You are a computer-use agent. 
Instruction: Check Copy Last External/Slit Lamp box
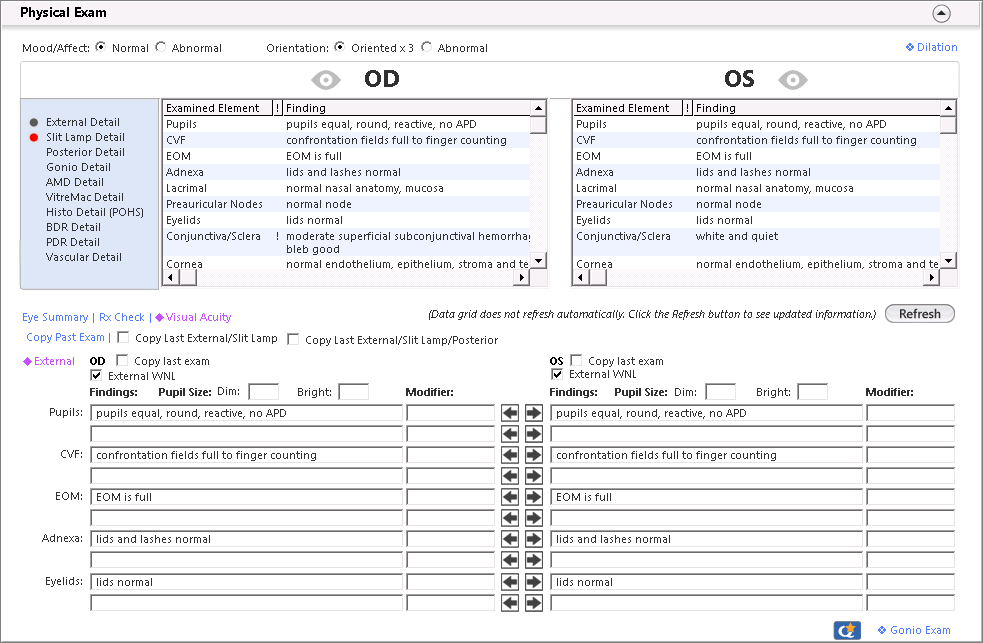point(124,337)
